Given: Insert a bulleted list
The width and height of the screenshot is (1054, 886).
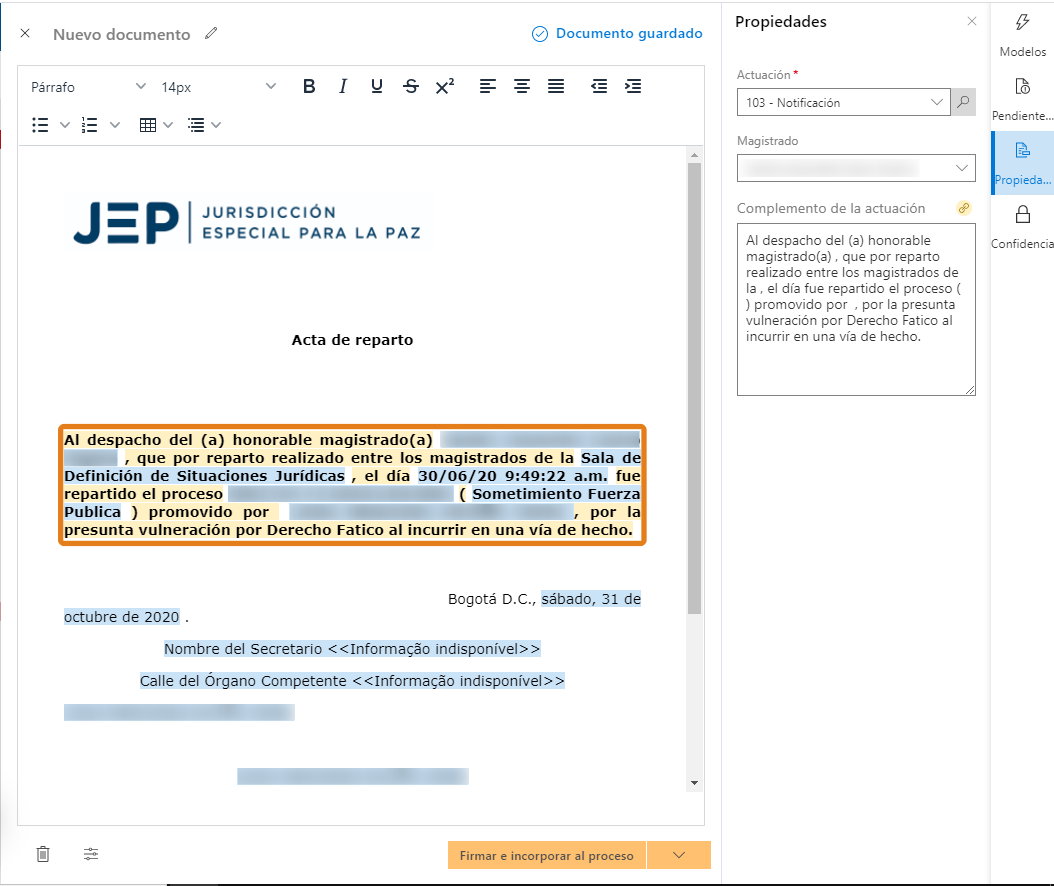Looking at the screenshot, I should (x=41, y=125).
